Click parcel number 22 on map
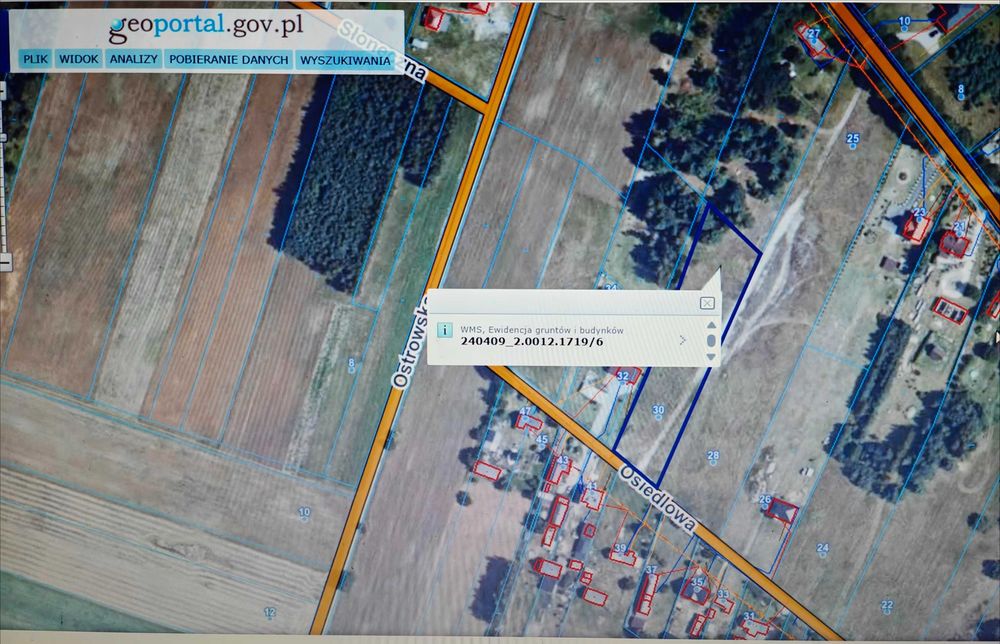 coord(886,604)
